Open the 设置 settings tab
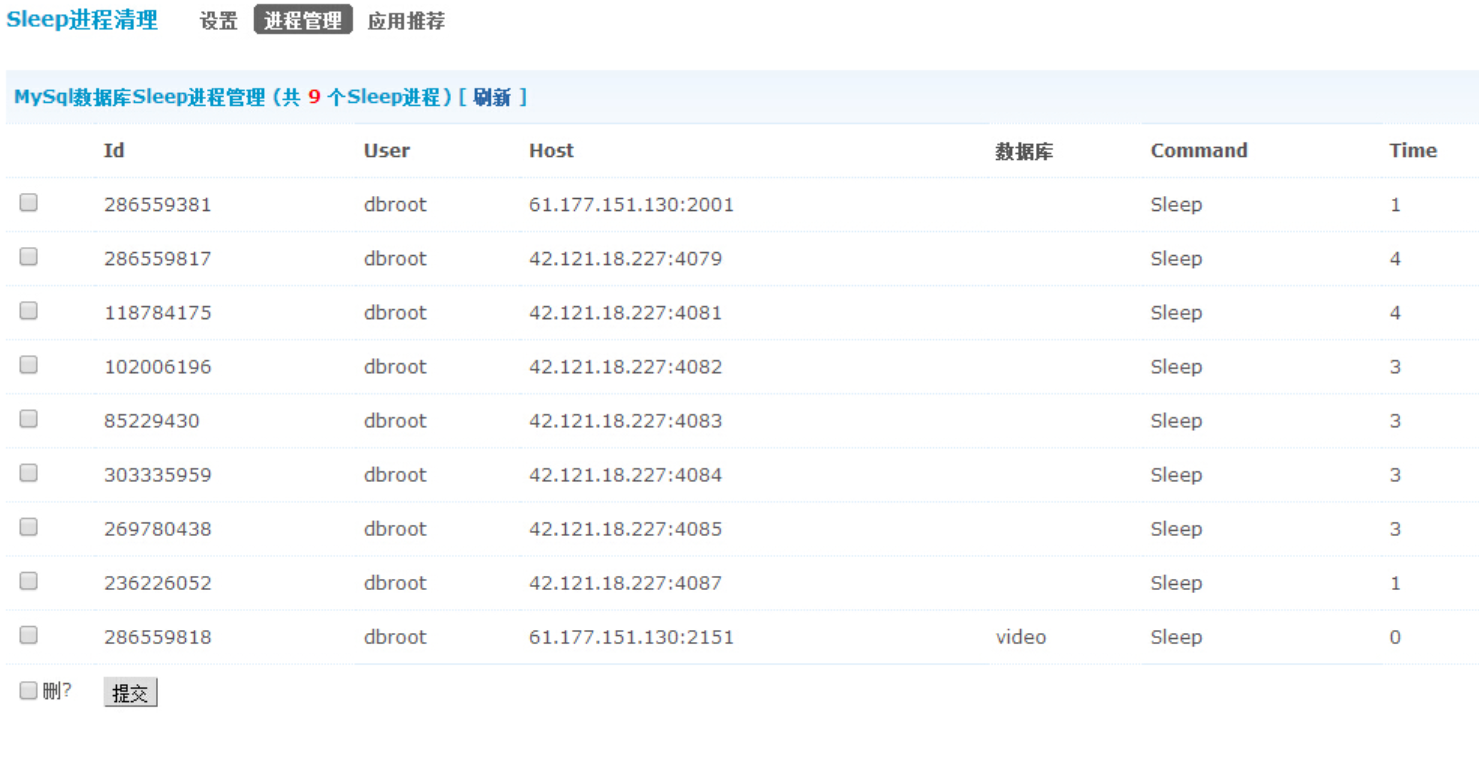The image size is (1479, 783). (x=219, y=21)
